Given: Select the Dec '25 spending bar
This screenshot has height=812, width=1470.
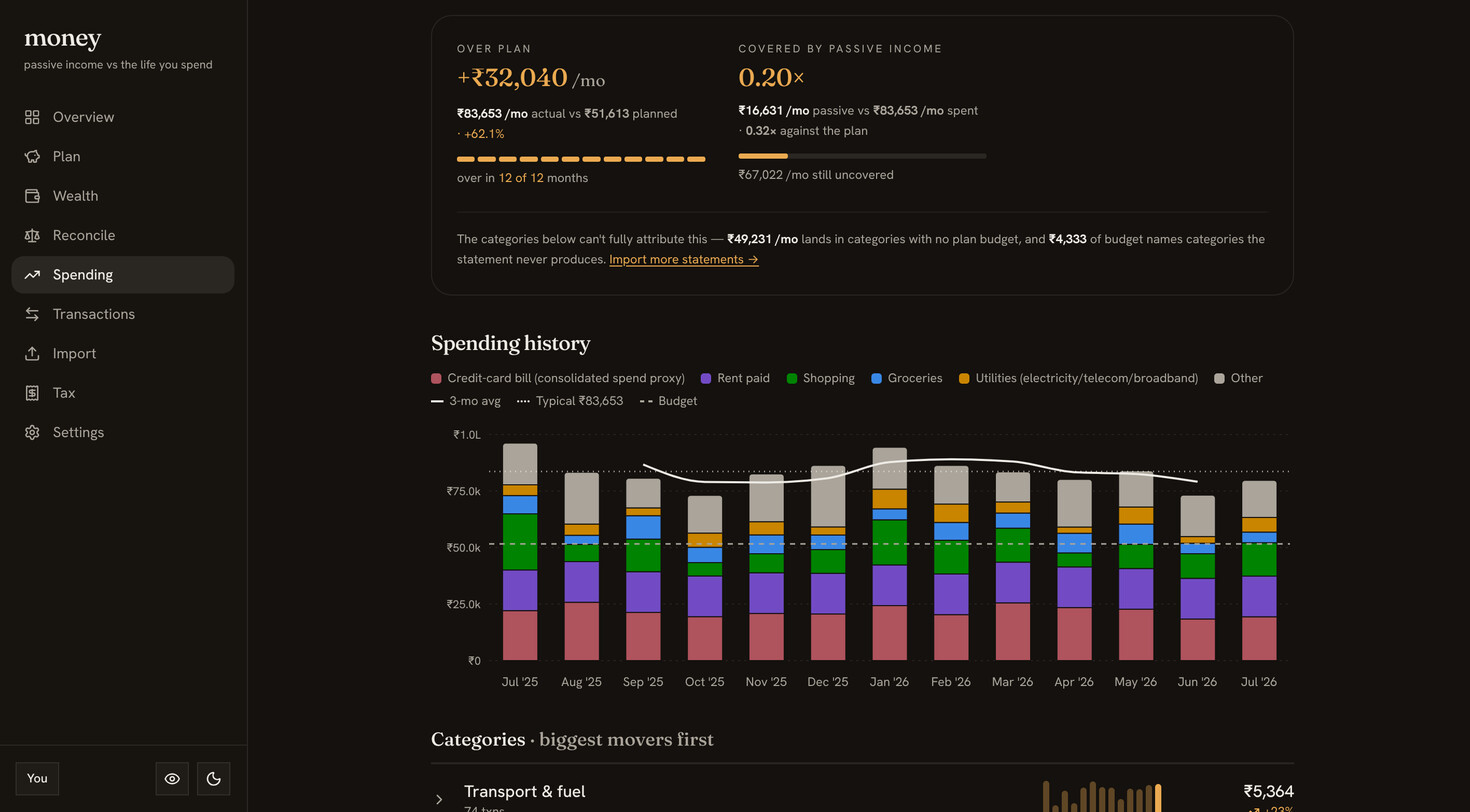Looking at the screenshot, I should click(x=828, y=563).
